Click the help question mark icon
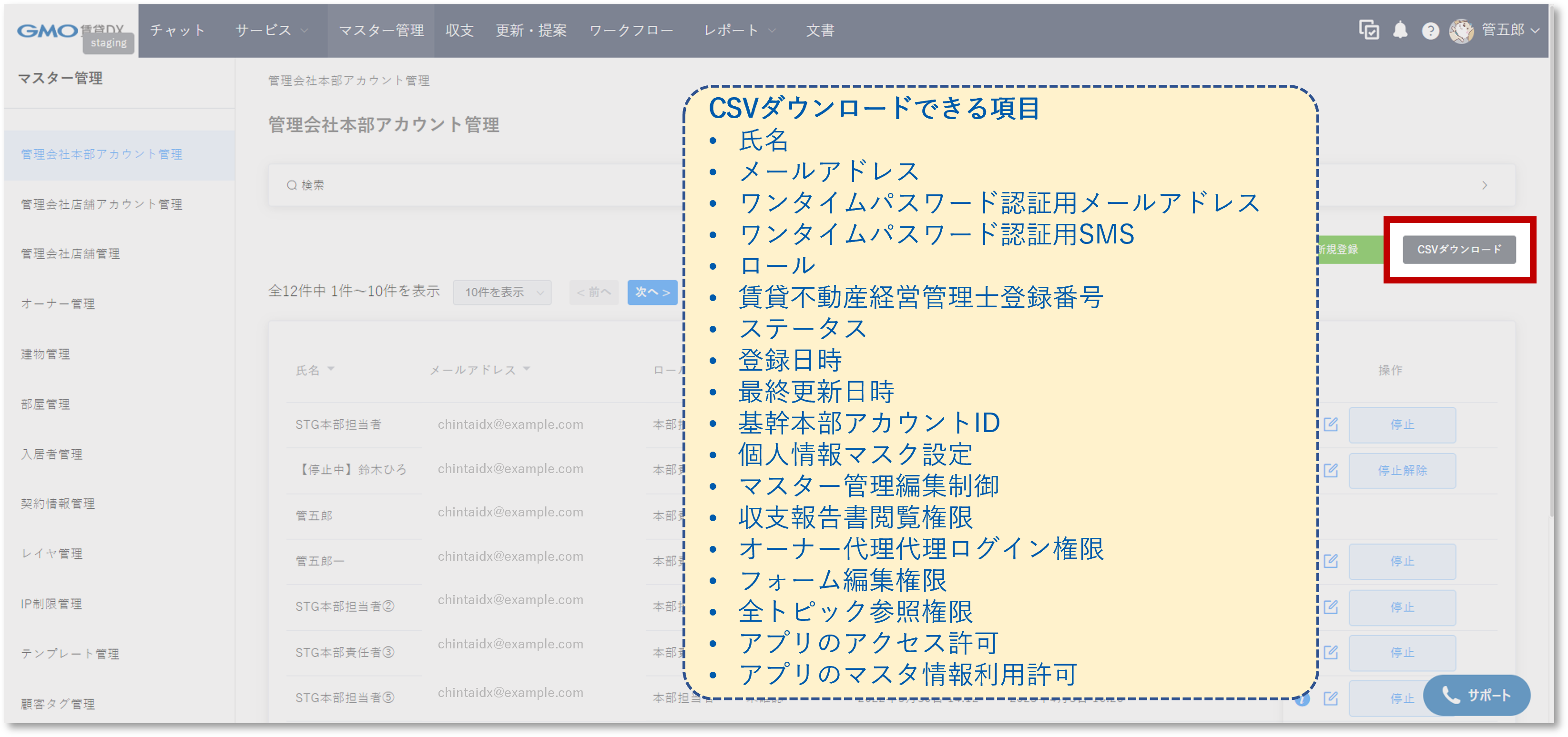This screenshot has height=737, width=1568. coord(1430,30)
